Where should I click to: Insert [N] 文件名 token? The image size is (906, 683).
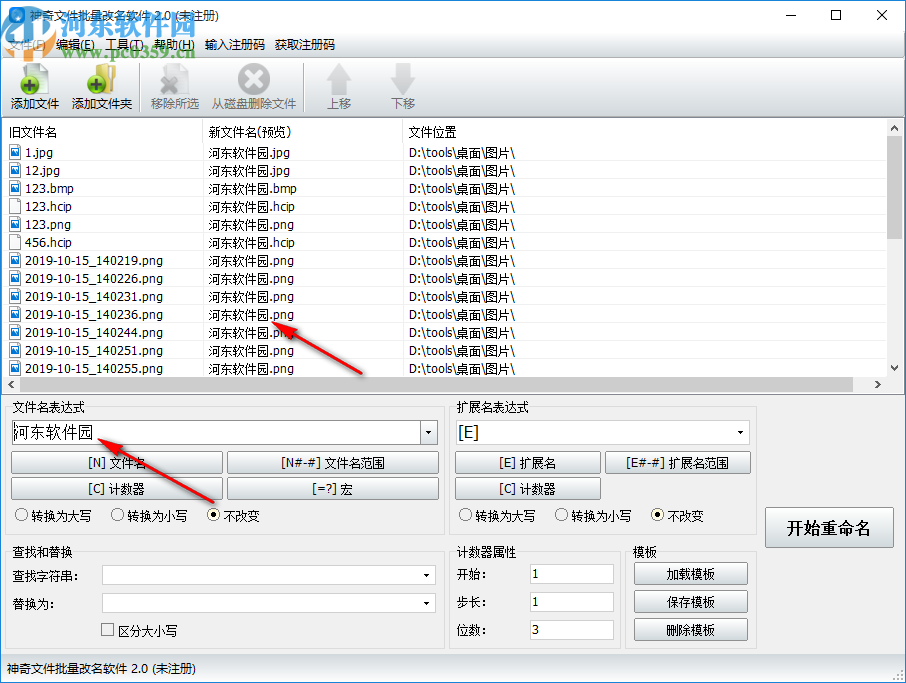(117, 463)
